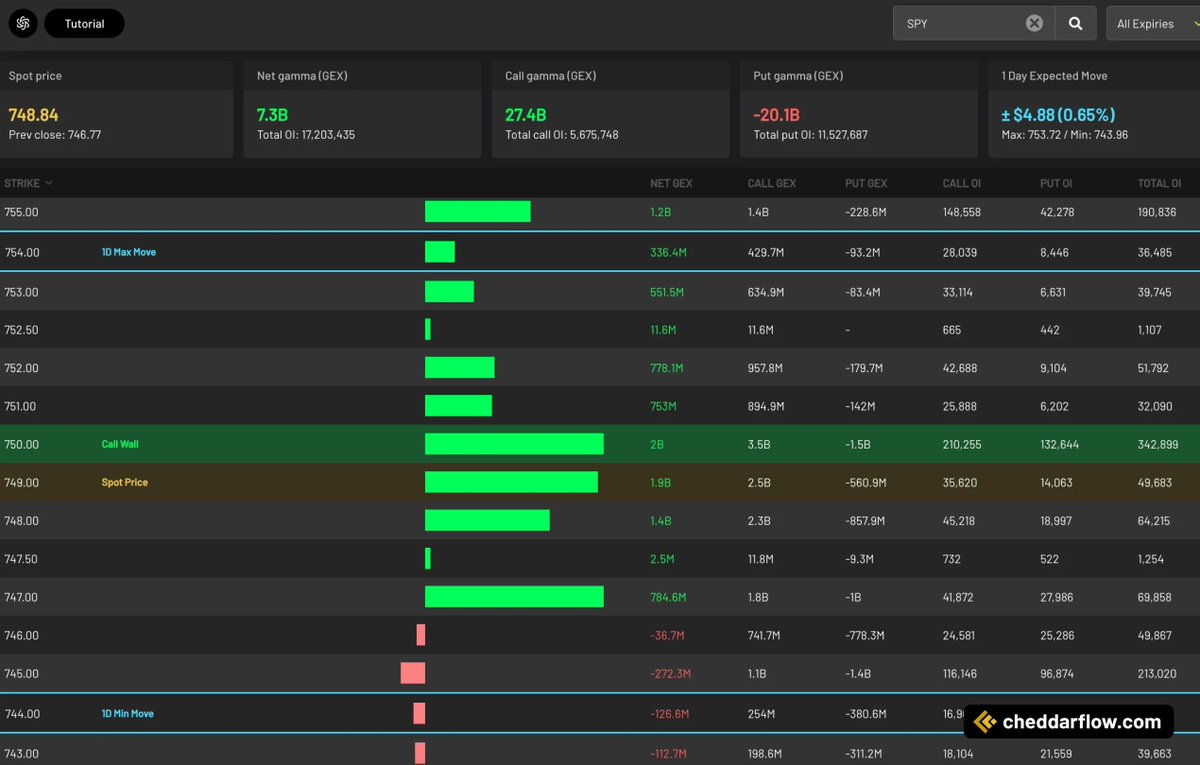Click the green GEX bar for strike 755.00
This screenshot has width=1200, height=765.
(x=478, y=212)
